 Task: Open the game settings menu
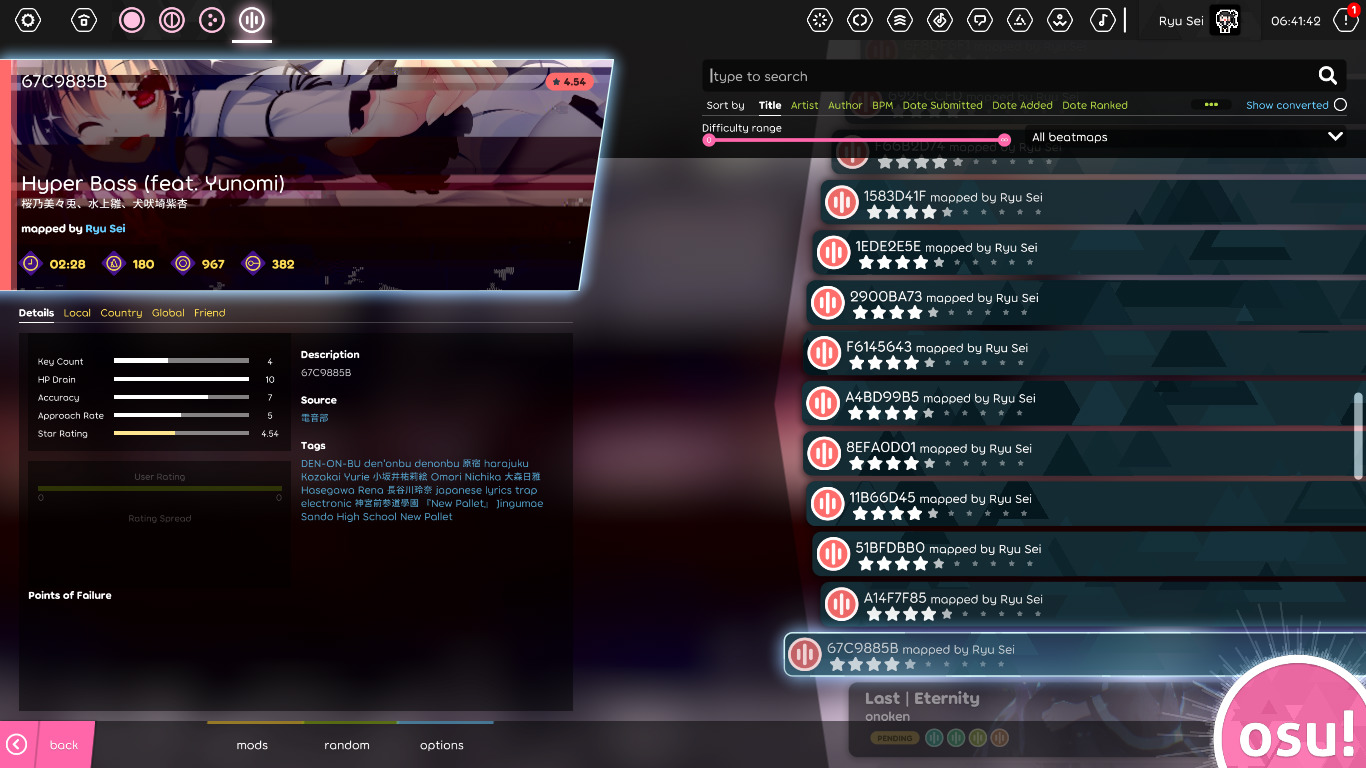tap(27, 20)
